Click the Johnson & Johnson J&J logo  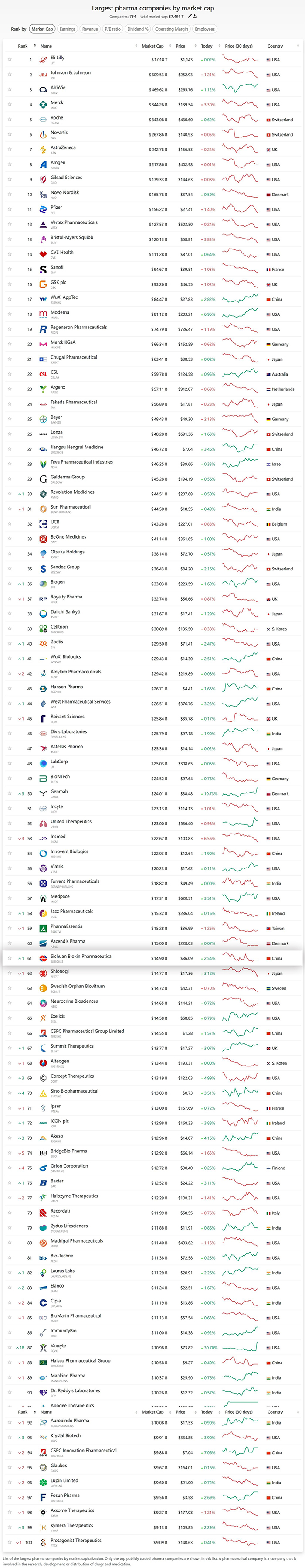pyautogui.click(x=43, y=75)
